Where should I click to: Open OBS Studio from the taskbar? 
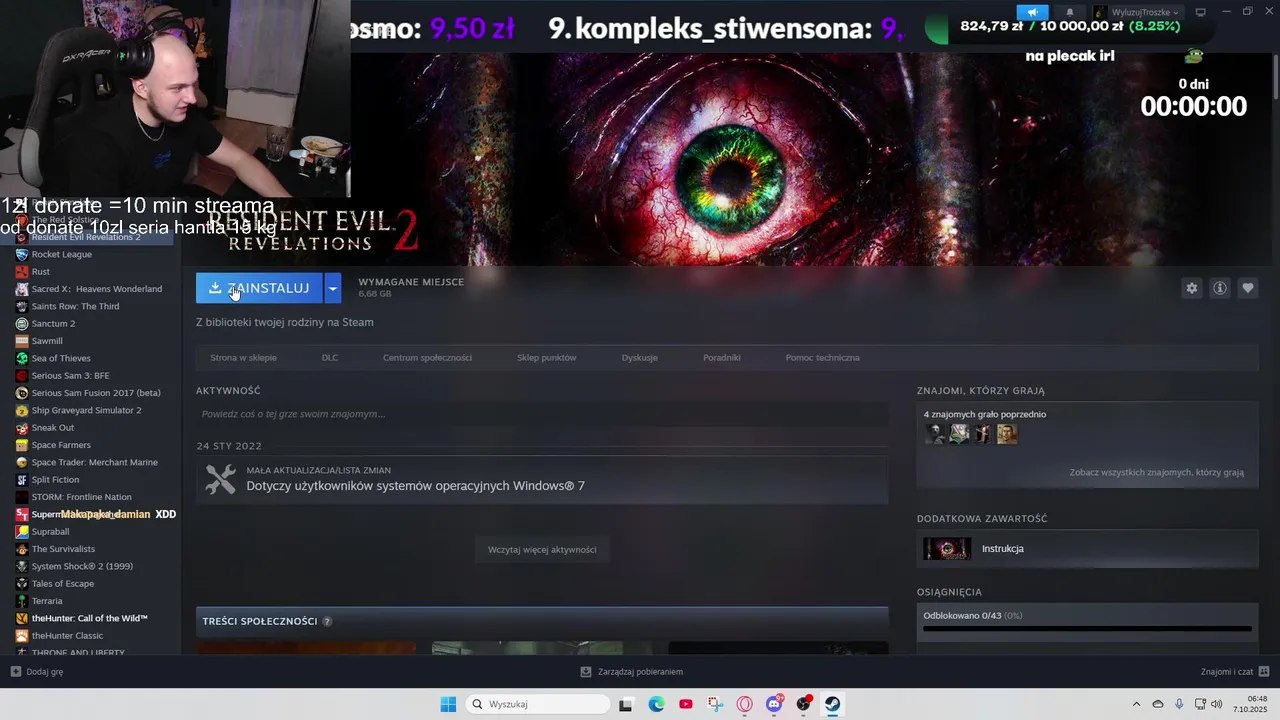[x=803, y=704]
